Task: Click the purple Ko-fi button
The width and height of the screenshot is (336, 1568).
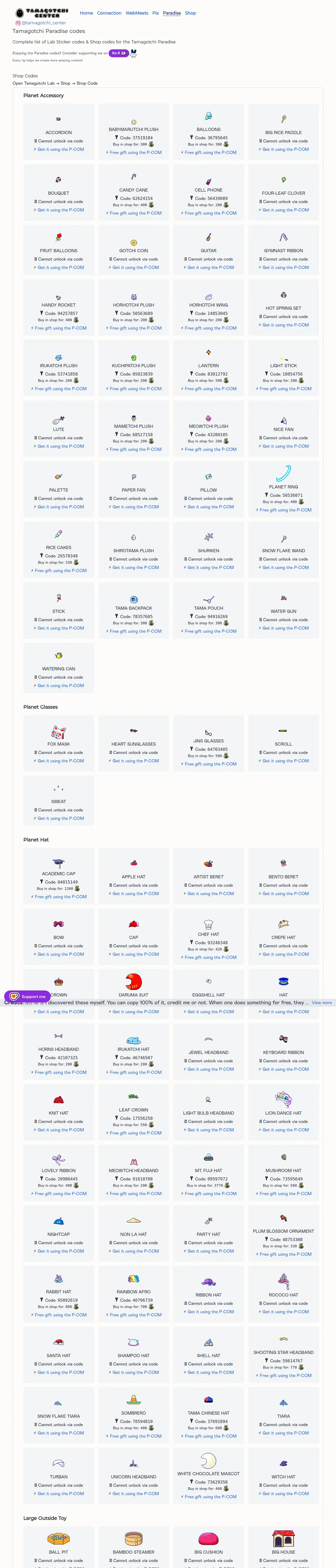Action: coord(118,53)
